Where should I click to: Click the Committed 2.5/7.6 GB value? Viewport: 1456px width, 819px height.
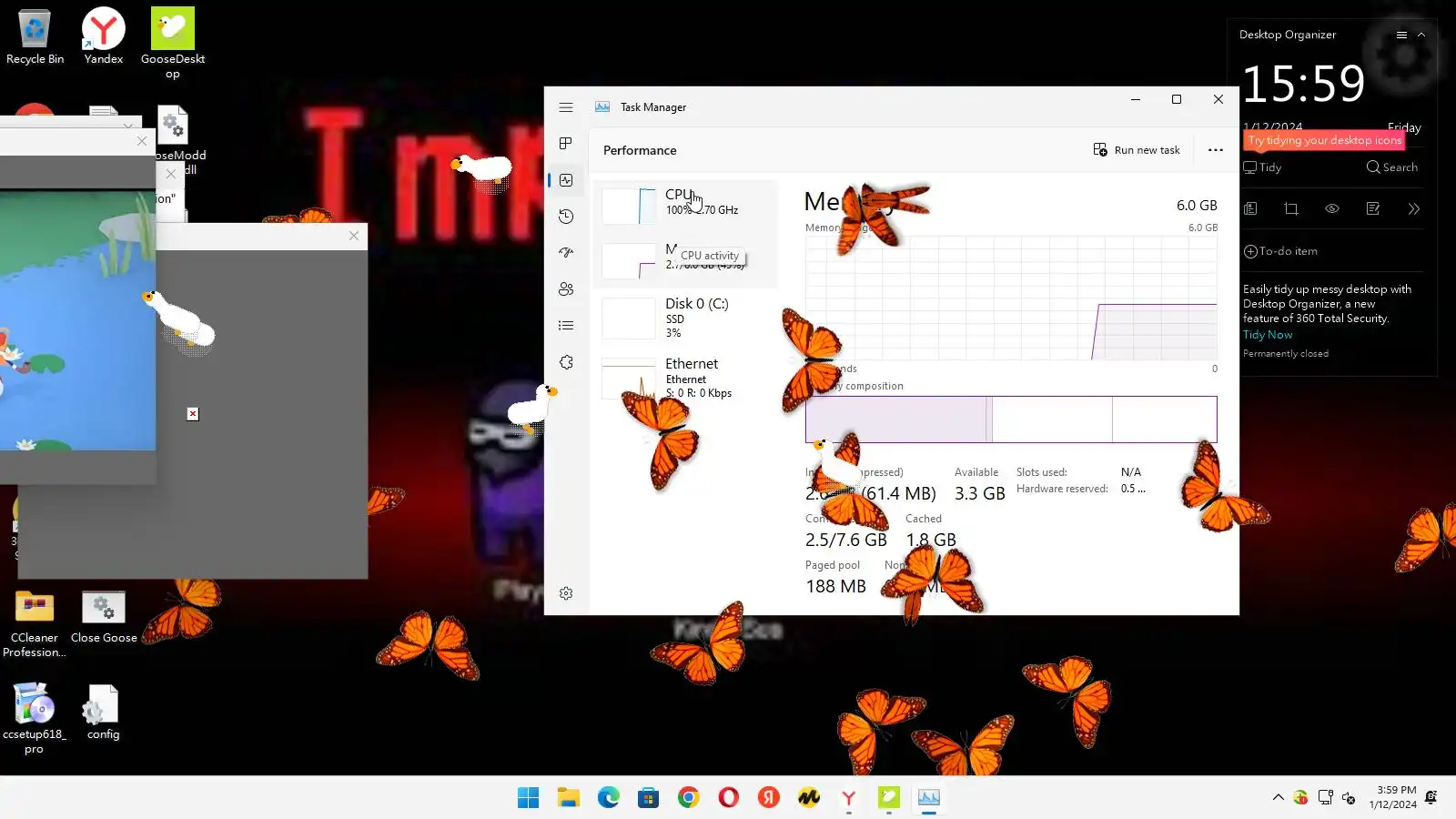[x=845, y=540]
